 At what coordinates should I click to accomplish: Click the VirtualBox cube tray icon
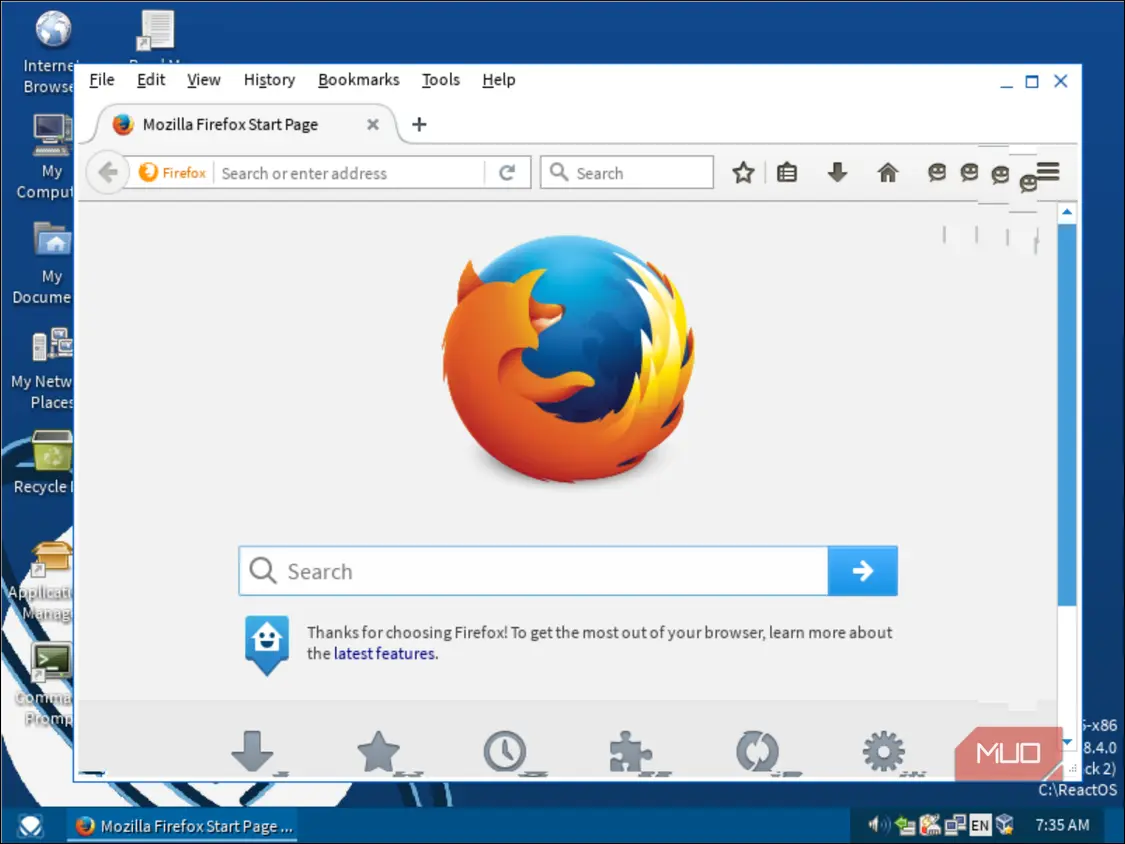[1004, 825]
